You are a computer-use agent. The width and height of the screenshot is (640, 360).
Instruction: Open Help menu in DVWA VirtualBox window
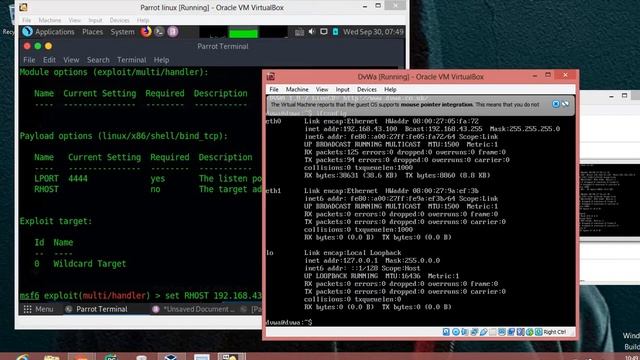tap(390, 89)
